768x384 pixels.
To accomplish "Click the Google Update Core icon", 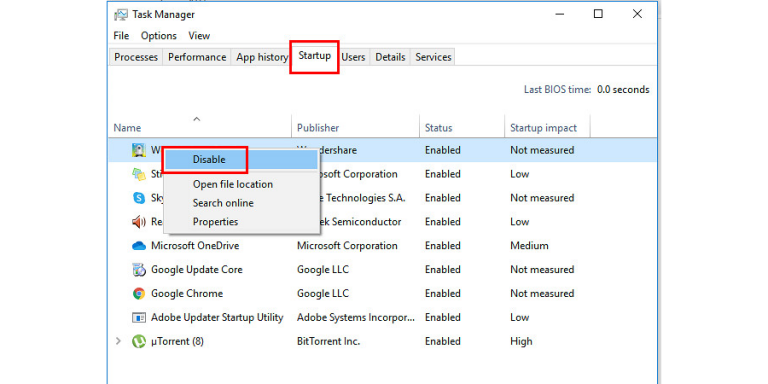I will [x=139, y=269].
